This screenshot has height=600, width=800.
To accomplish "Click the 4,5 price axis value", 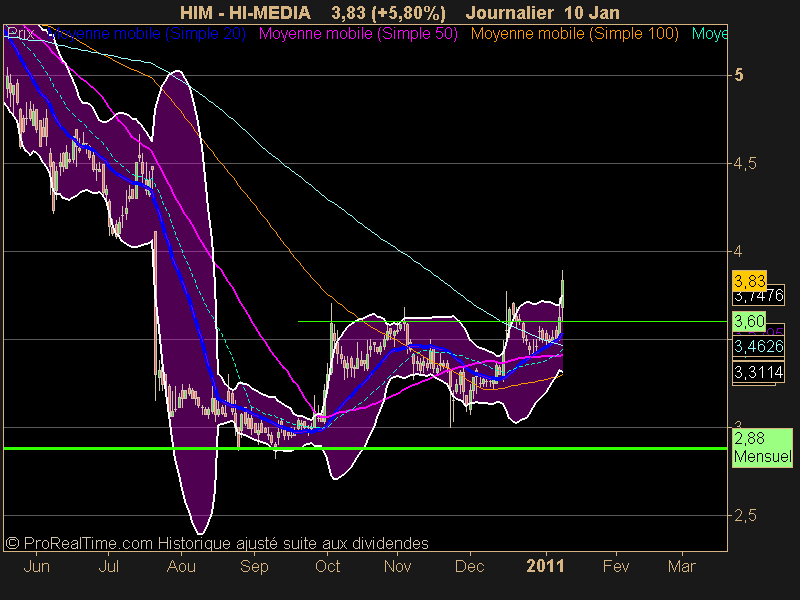I will point(745,164).
